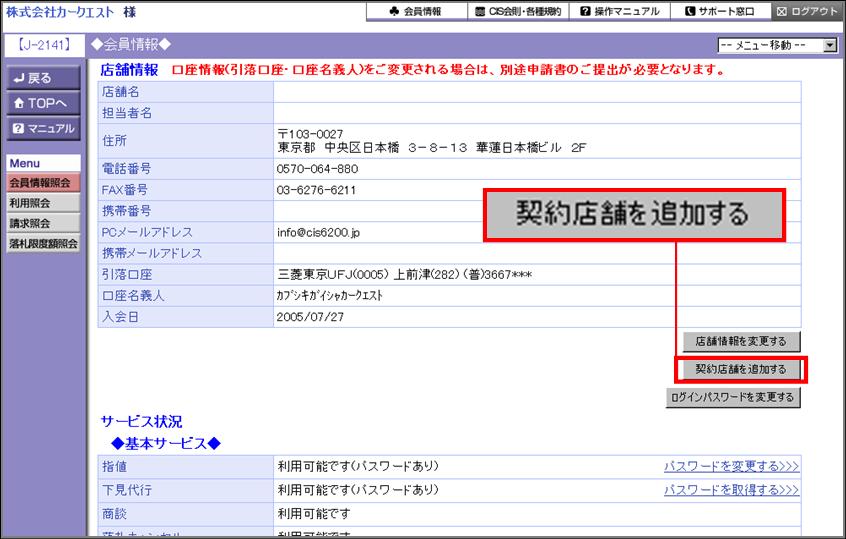Click 契約店舗を追加する button
Viewport: 846px width, 539px height.
click(741, 370)
